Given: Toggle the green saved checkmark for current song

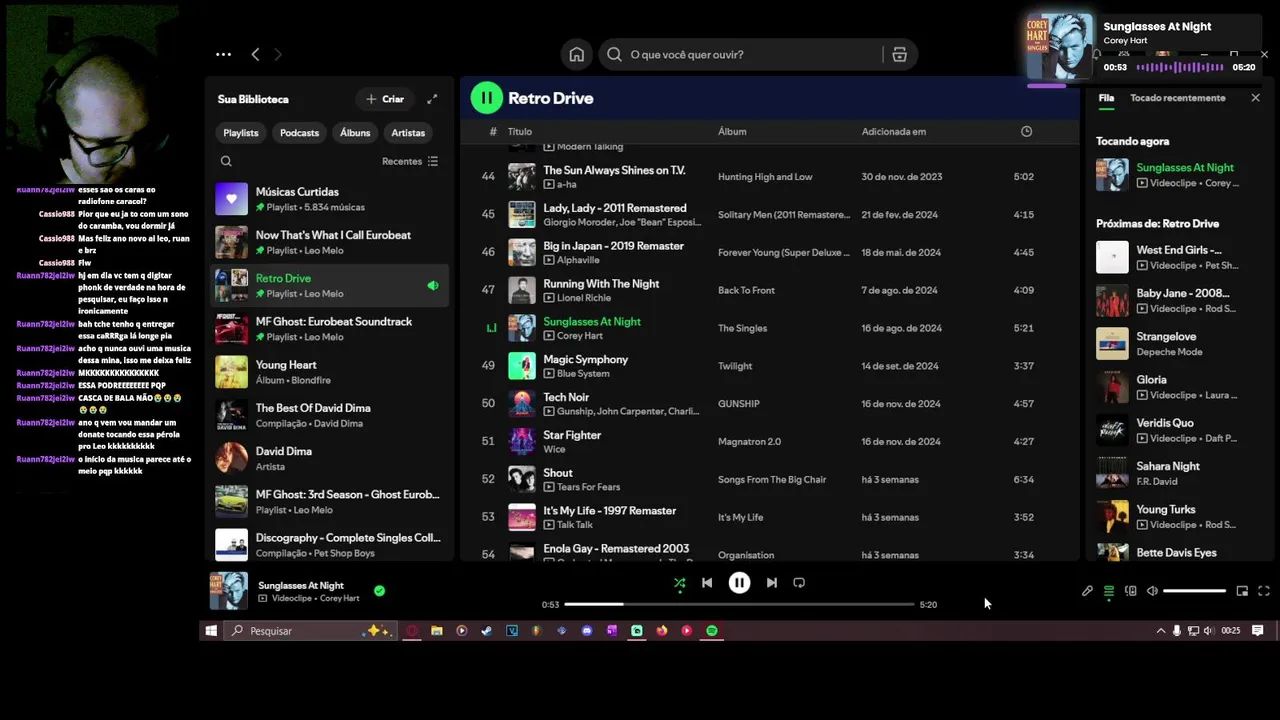Looking at the screenshot, I should coord(379,591).
